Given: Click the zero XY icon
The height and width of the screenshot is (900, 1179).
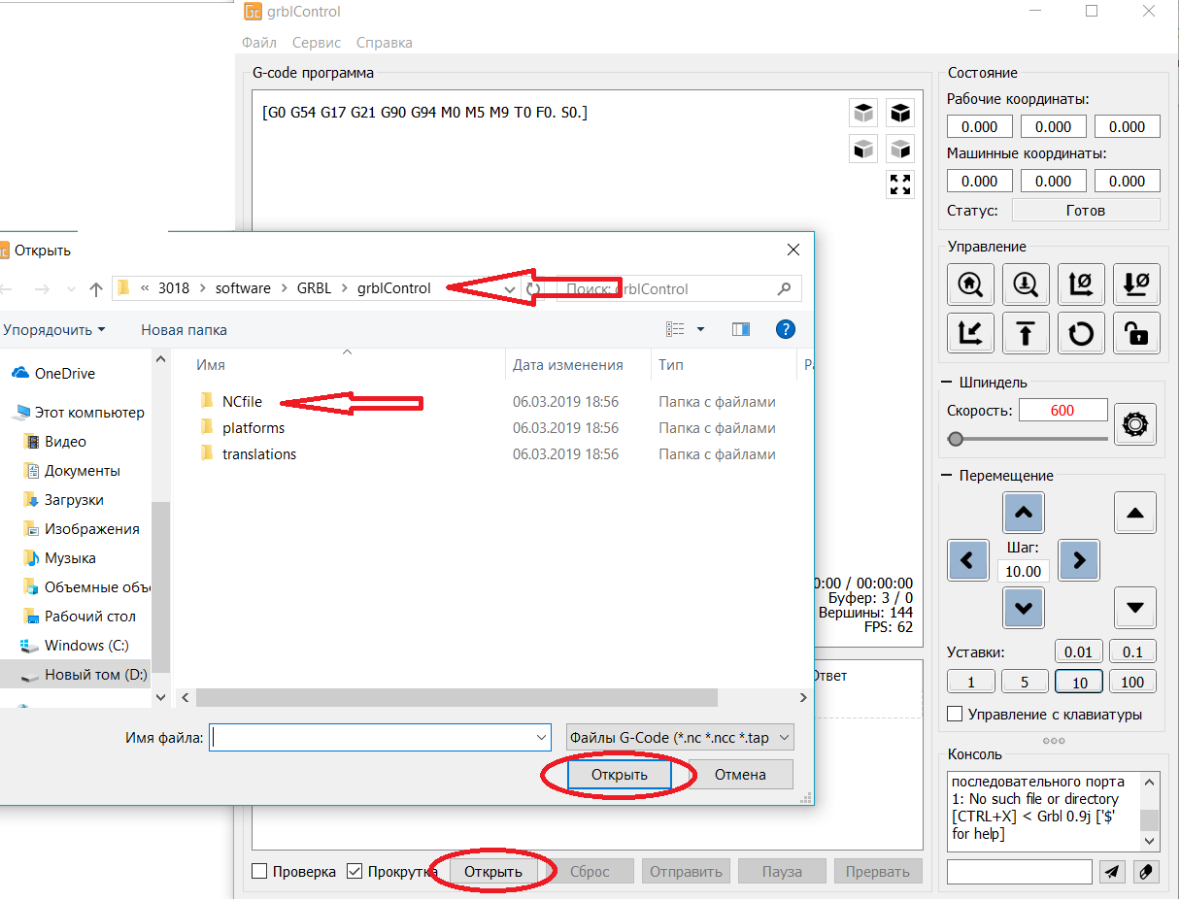Looking at the screenshot, I should (1080, 284).
